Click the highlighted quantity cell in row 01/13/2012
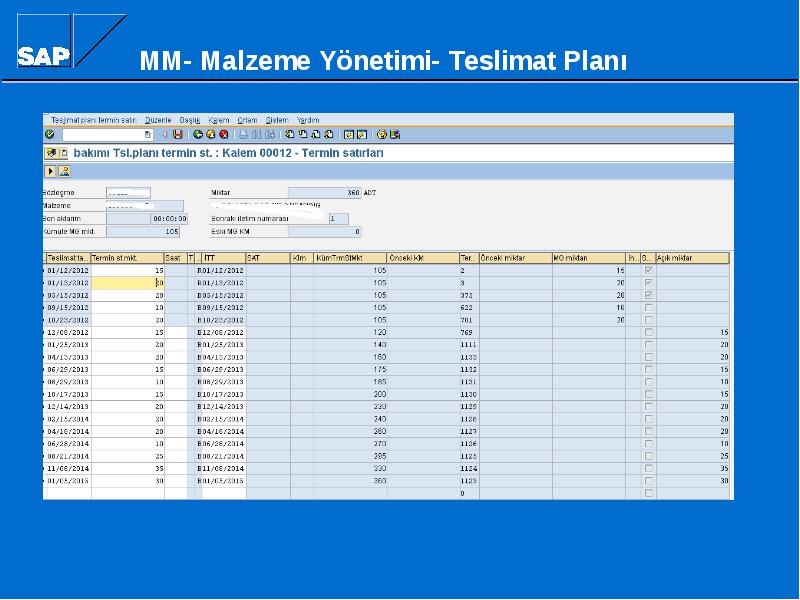The image size is (800, 600). click(x=128, y=283)
